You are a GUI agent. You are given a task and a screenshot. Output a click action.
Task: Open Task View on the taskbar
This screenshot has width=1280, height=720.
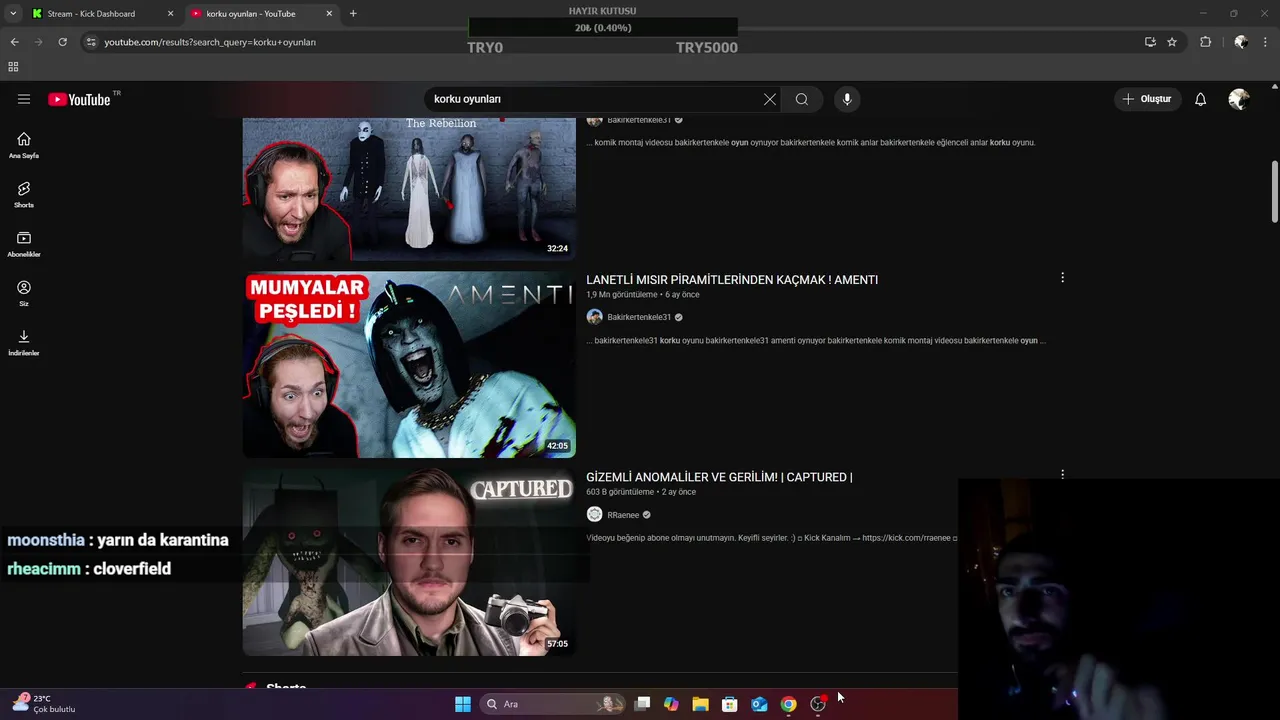(x=643, y=704)
